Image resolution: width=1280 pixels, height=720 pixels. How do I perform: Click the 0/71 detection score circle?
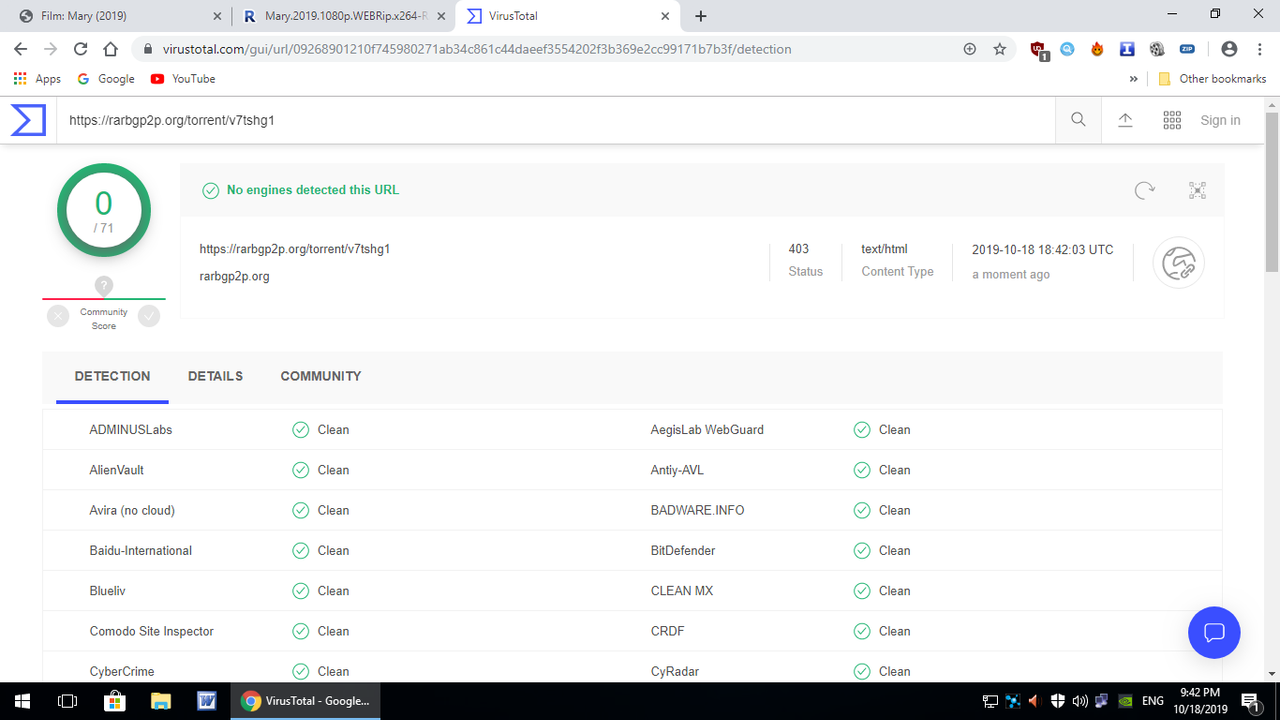click(104, 211)
